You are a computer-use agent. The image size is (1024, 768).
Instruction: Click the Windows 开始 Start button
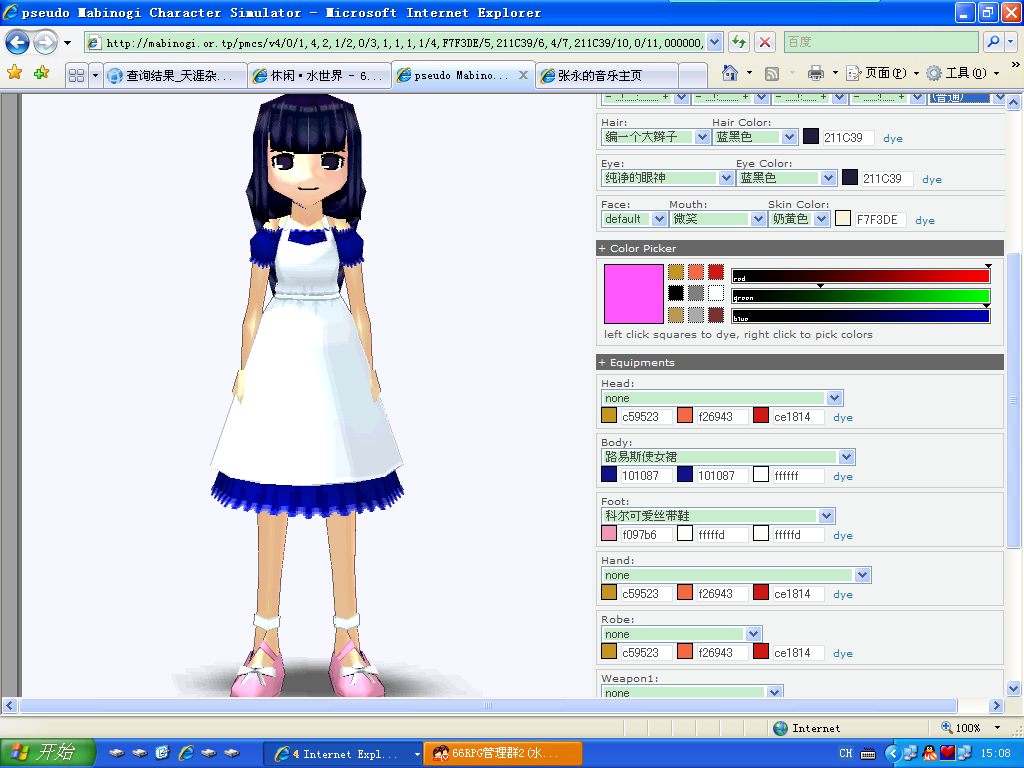pos(47,753)
